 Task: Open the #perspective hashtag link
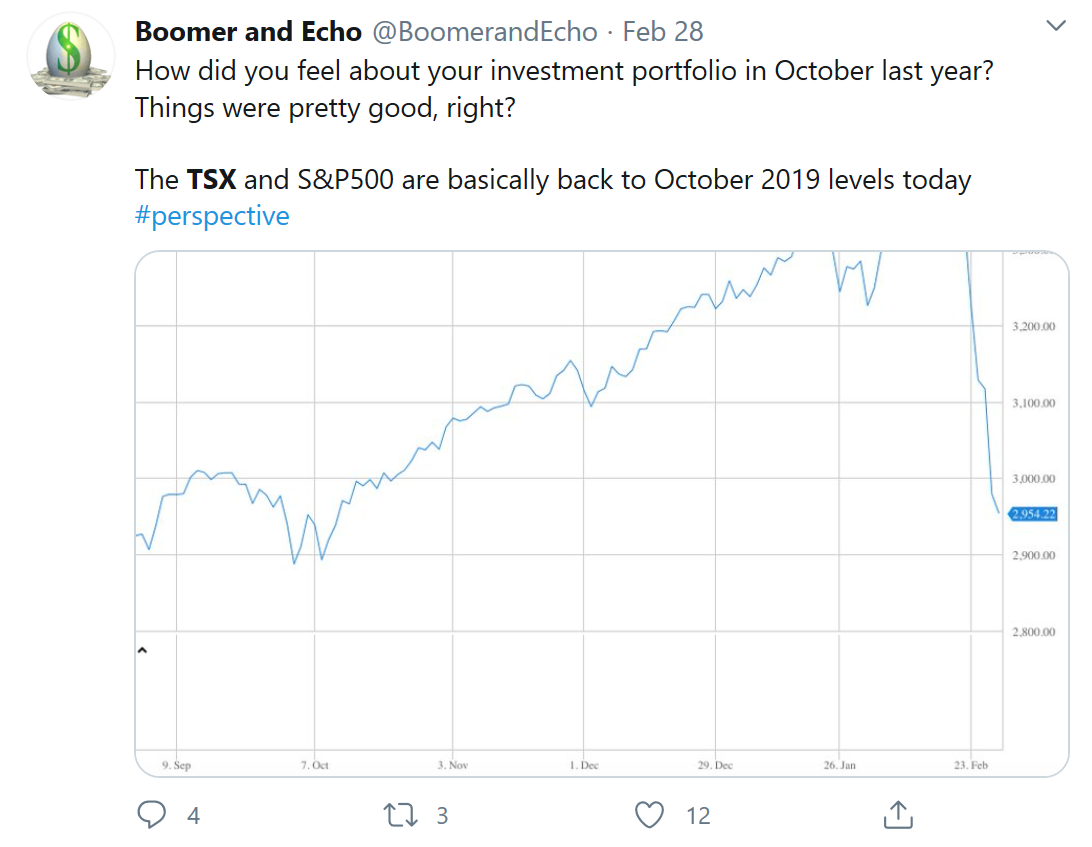(212, 216)
